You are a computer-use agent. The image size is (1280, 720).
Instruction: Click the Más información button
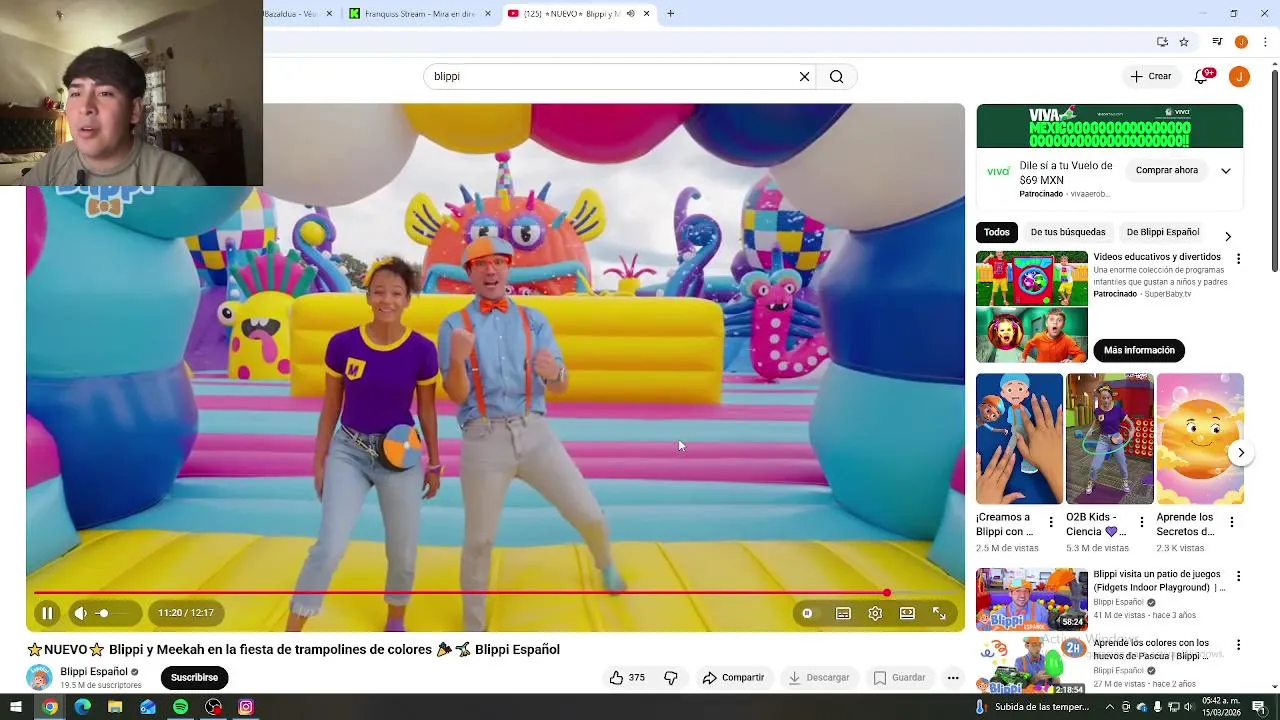pos(1139,350)
